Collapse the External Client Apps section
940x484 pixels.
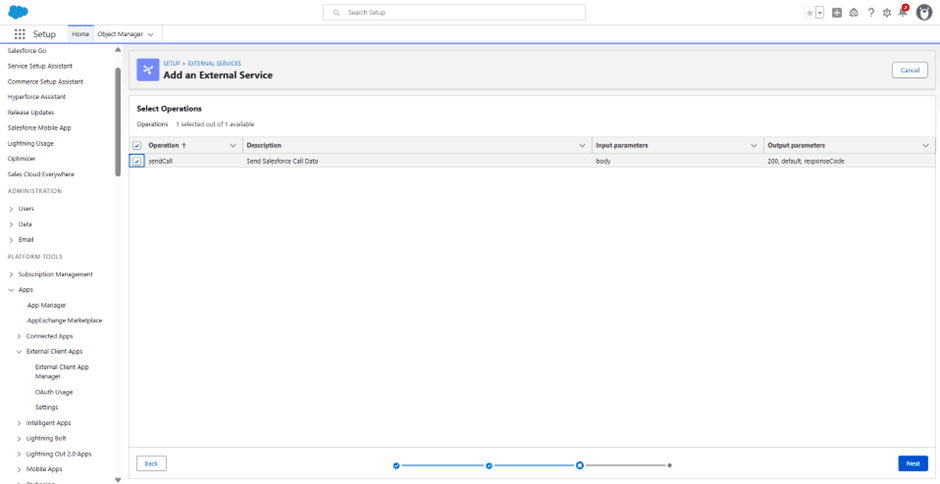19,352
